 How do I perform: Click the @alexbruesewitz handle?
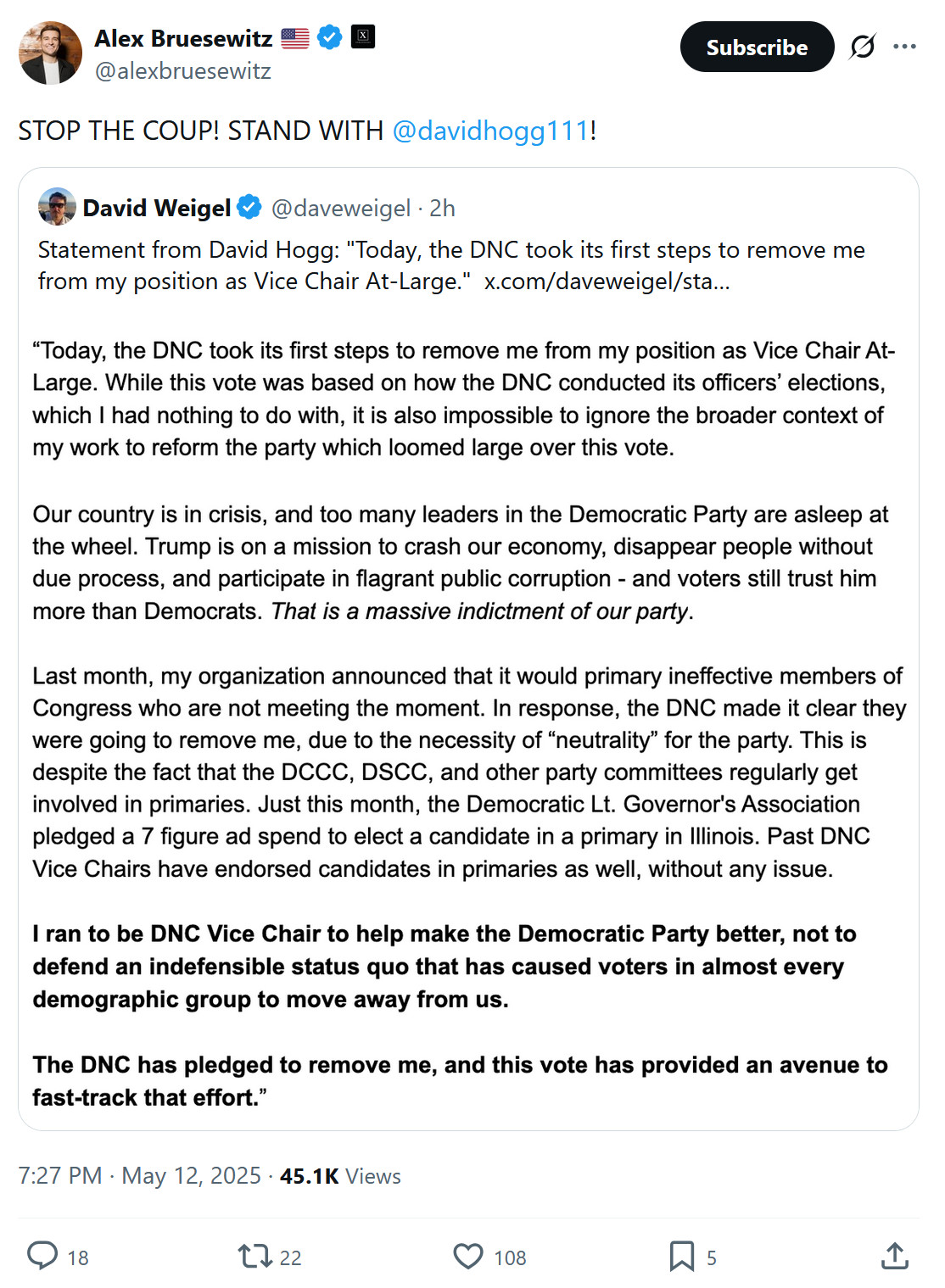[x=183, y=71]
